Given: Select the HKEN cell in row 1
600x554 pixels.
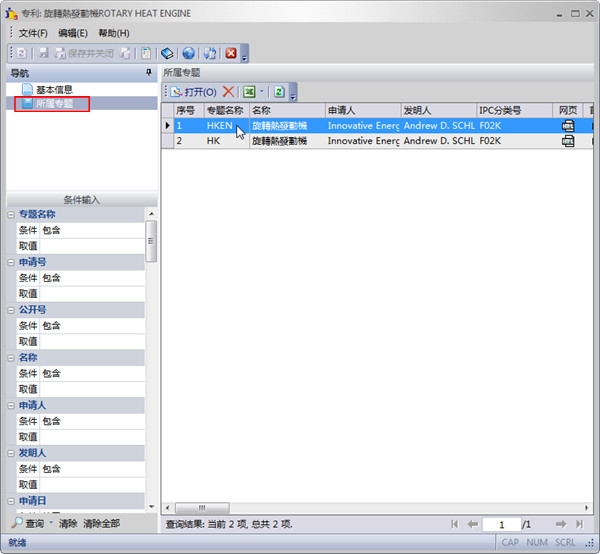Looking at the screenshot, I should tap(227, 126).
